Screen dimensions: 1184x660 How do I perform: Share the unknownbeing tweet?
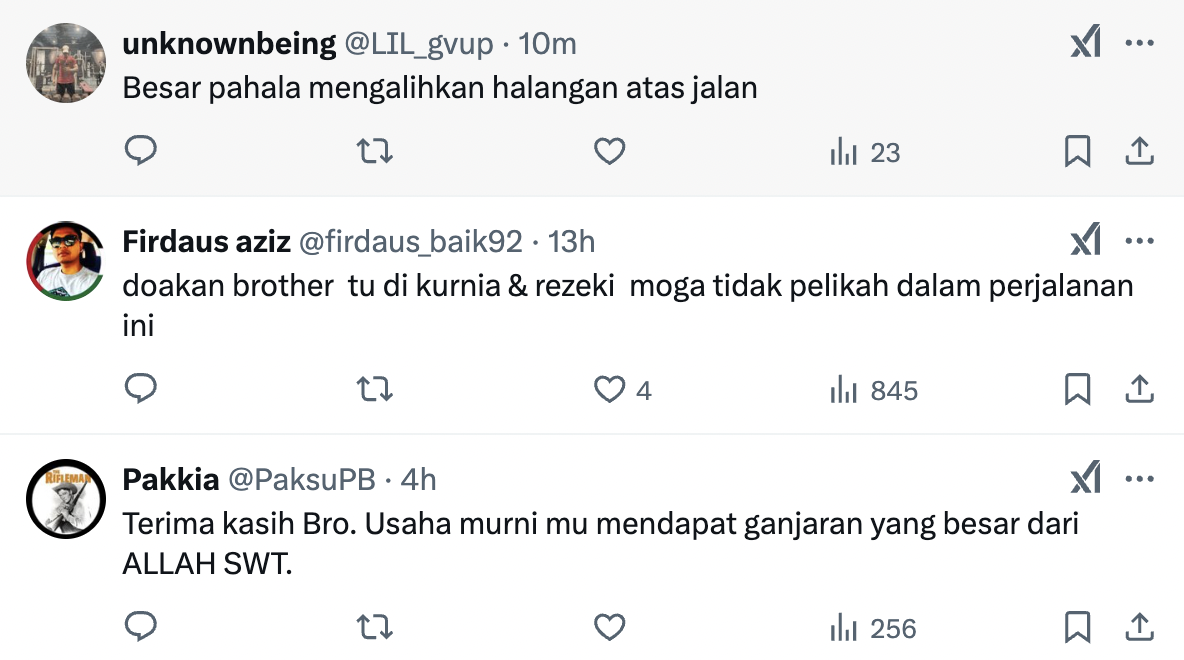[x=1140, y=152]
